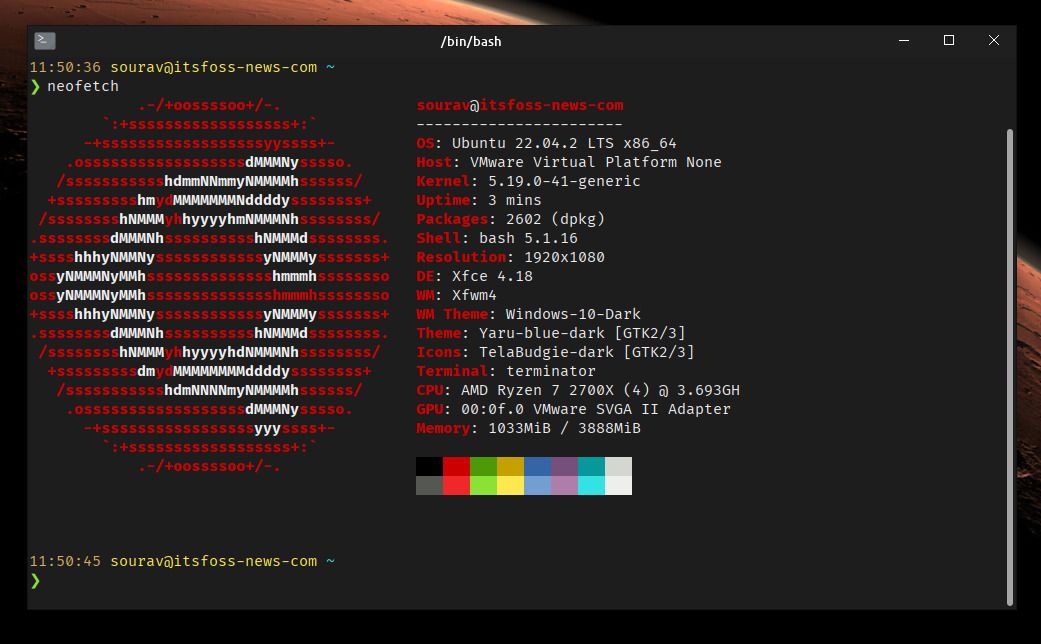Image resolution: width=1041 pixels, height=644 pixels.
Task: Maximize the terminal window
Action: pyautogui.click(x=947, y=41)
